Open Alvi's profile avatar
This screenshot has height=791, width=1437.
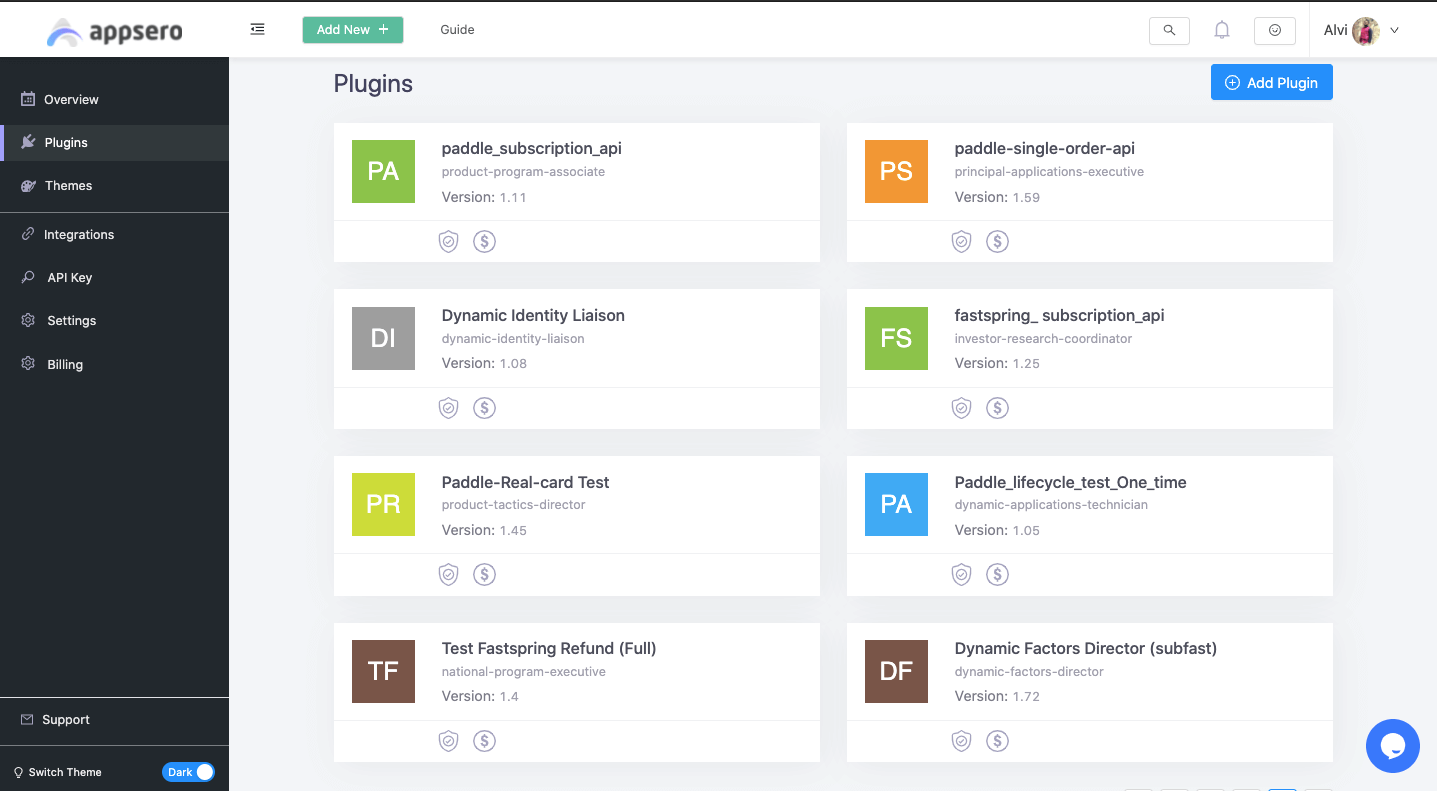[x=1366, y=30]
